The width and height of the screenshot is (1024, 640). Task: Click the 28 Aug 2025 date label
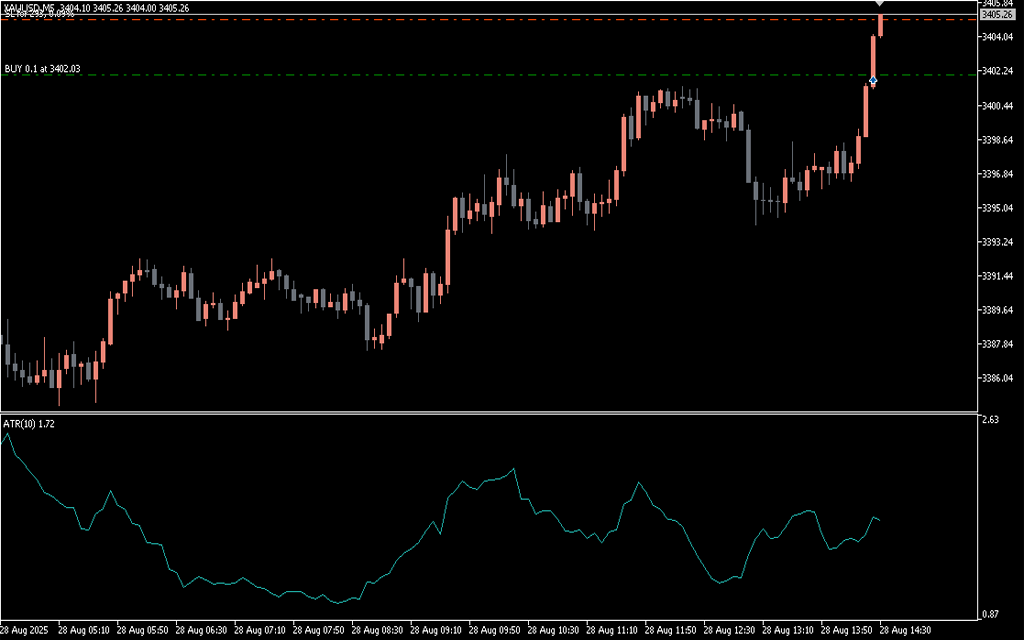pos(26,631)
